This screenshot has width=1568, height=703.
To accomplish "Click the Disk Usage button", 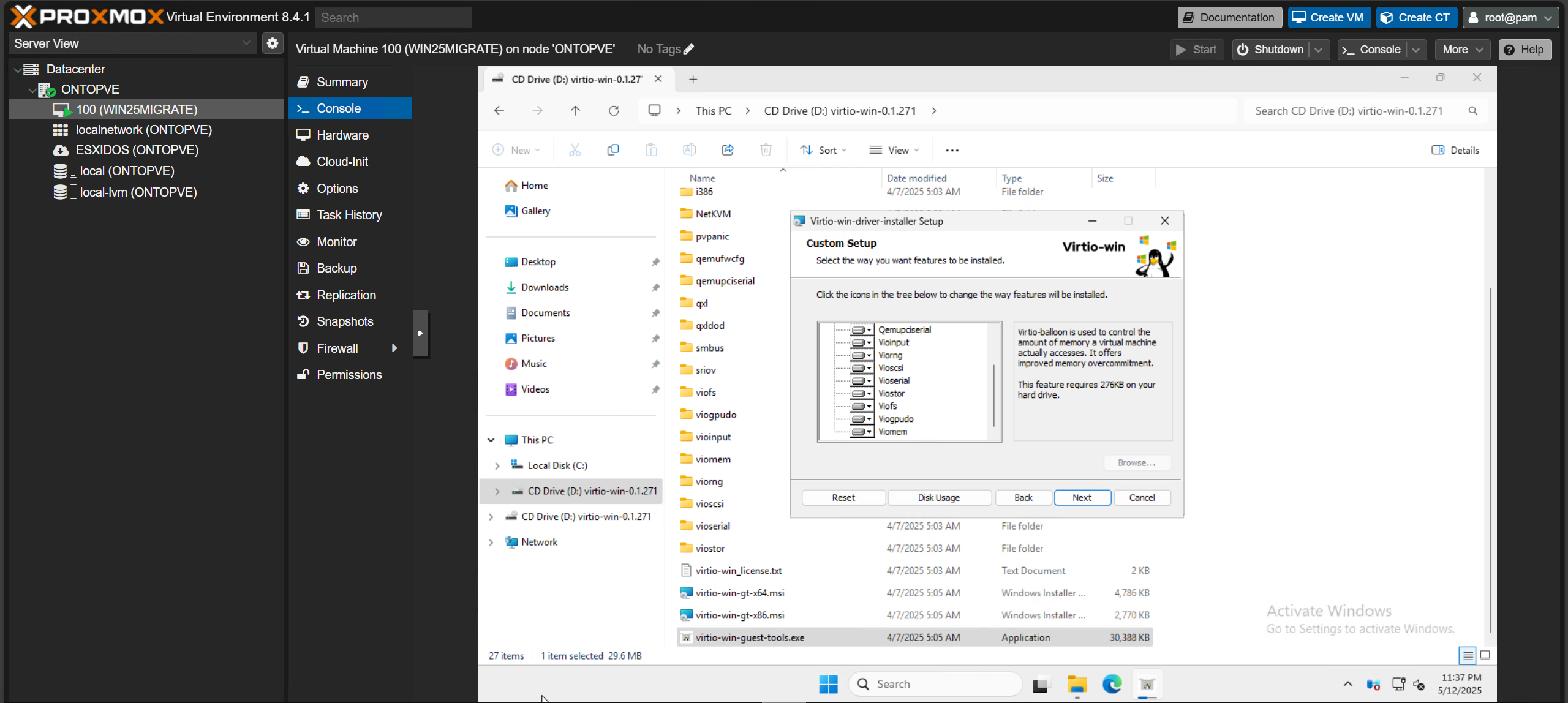I will tap(939, 498).
